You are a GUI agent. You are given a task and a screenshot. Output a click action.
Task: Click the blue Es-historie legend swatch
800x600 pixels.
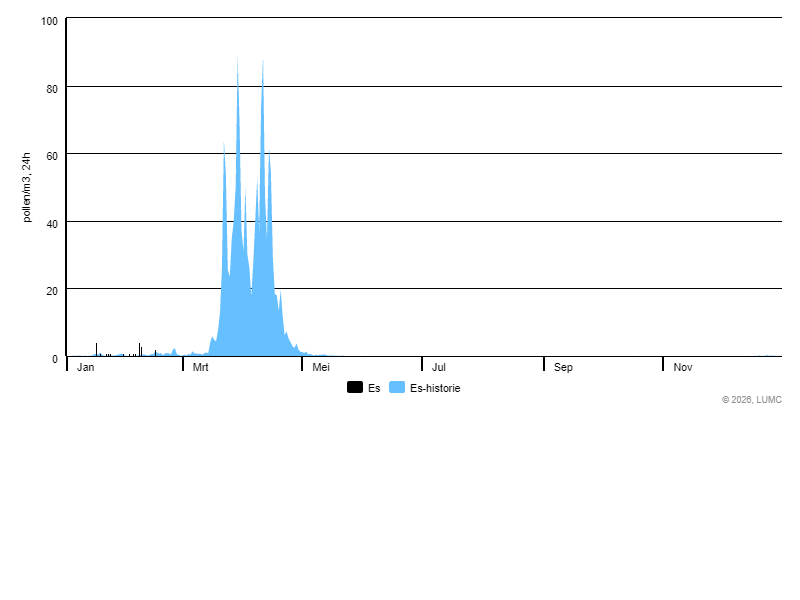point(397,388)
